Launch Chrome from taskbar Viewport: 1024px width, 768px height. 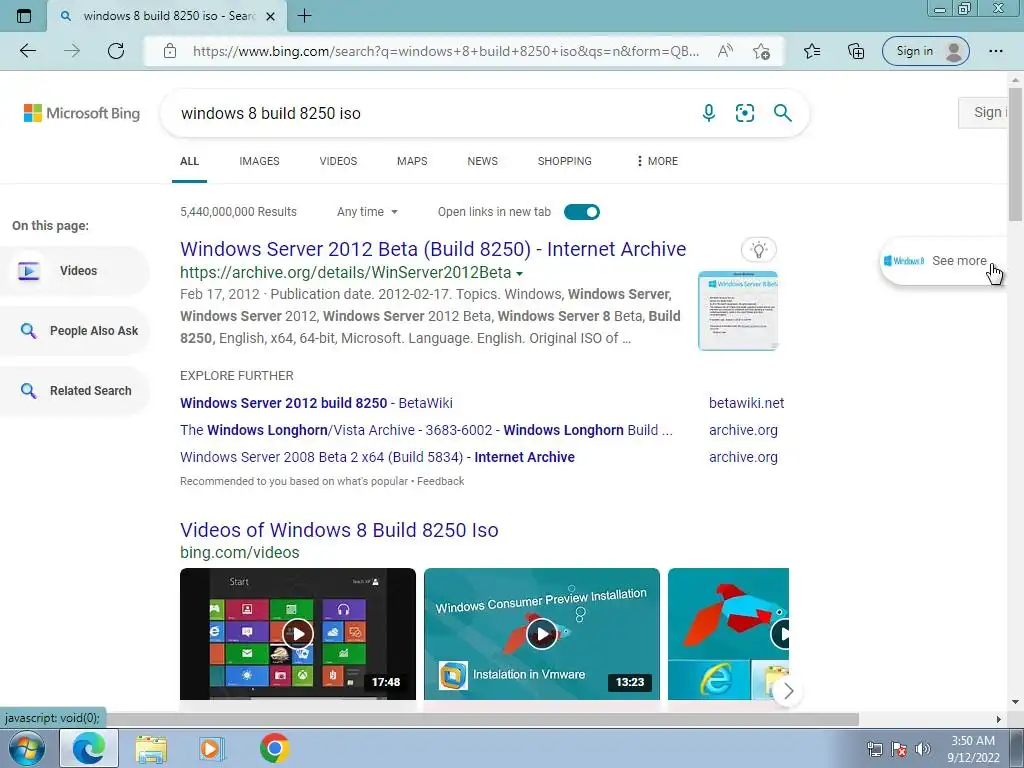pos(274,748)
